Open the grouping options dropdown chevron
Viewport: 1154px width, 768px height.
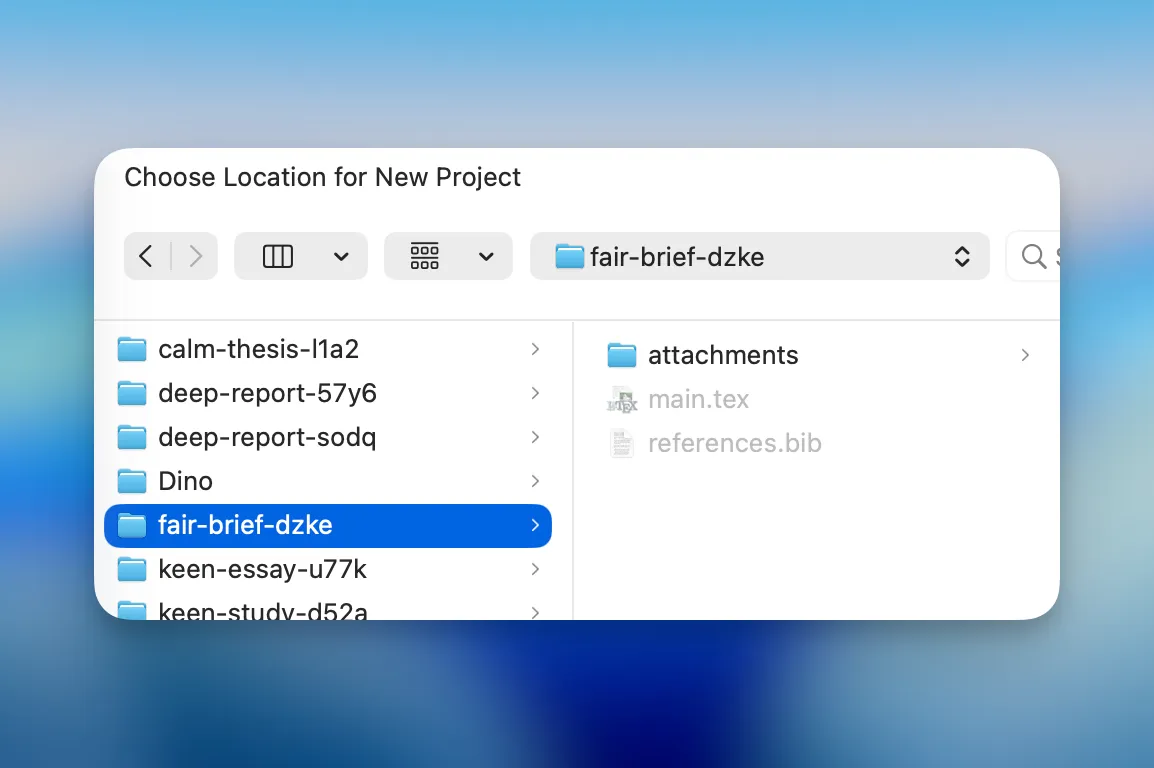pyautogui.click(x=486, y=257)
